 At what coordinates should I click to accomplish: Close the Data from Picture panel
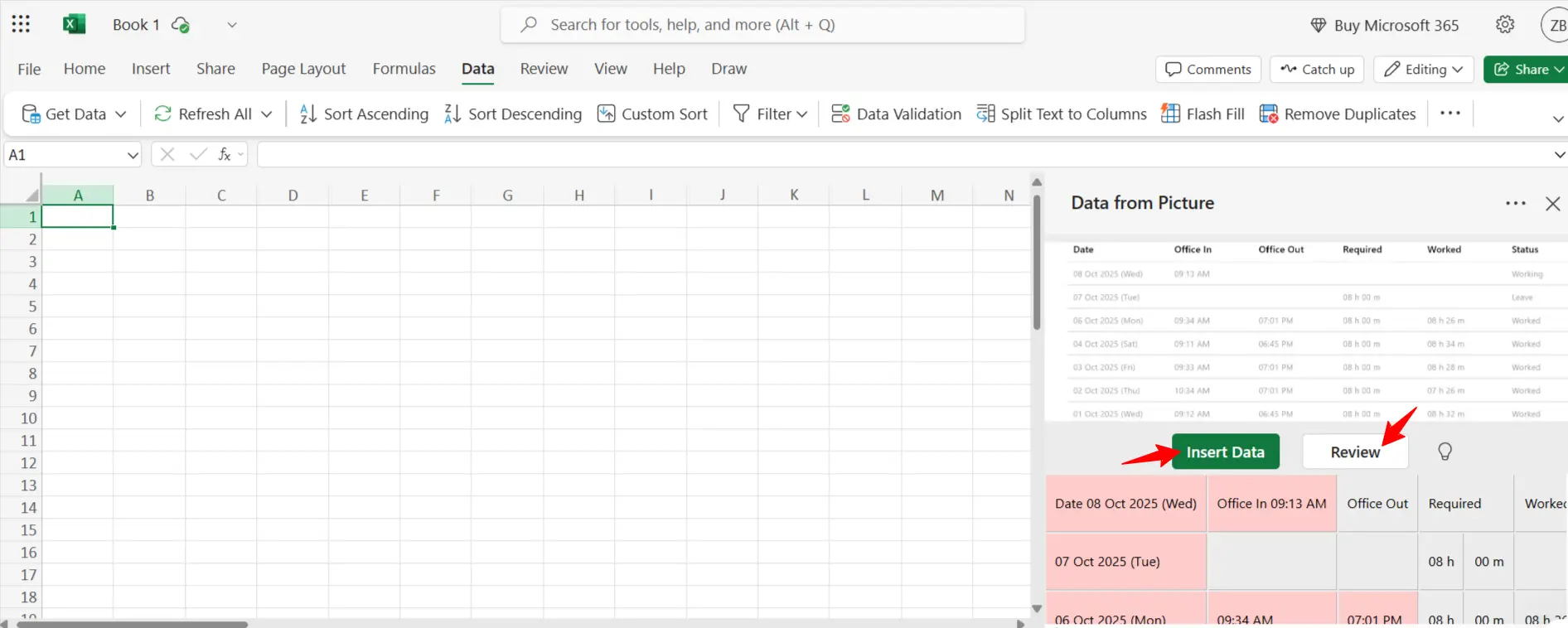tap(1552, 204)
